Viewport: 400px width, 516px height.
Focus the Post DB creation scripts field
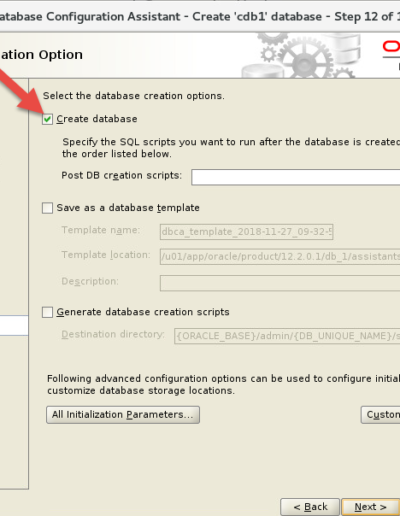(296, 177)
